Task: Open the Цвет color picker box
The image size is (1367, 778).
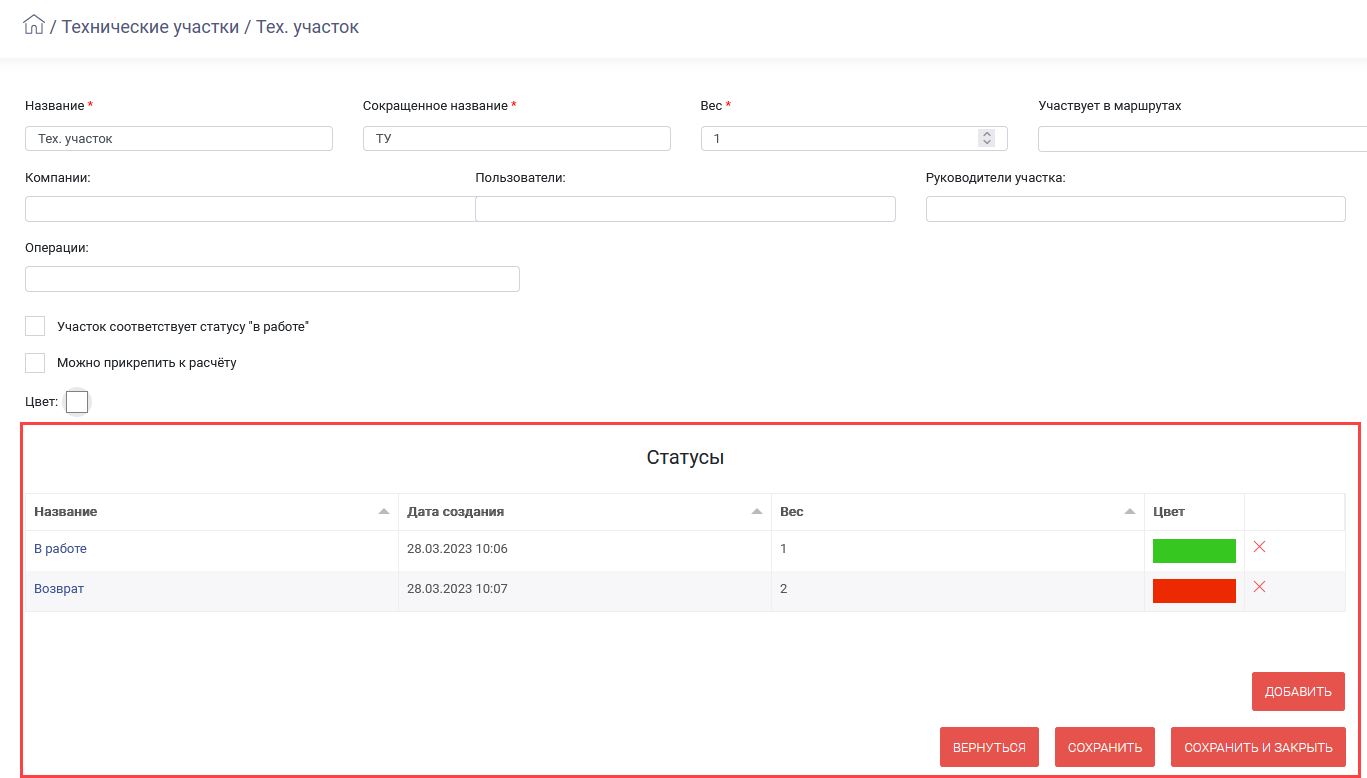Action: (x=77, y=402)
